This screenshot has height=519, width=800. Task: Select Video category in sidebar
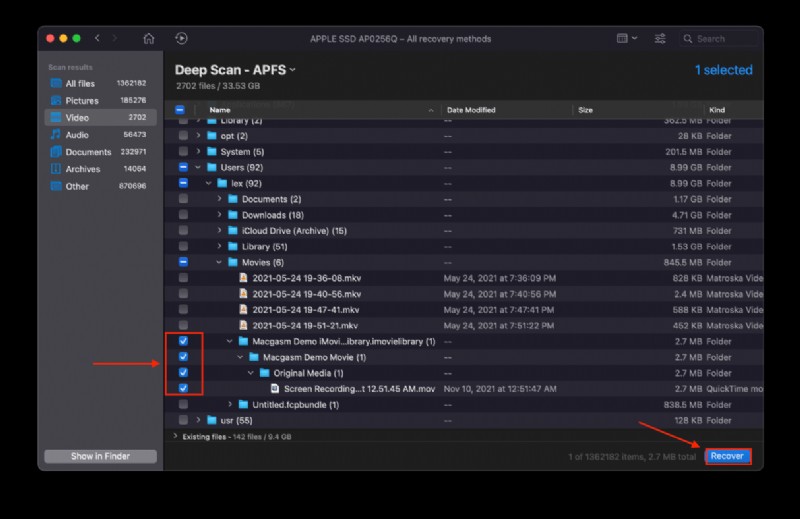click(100, 117)
